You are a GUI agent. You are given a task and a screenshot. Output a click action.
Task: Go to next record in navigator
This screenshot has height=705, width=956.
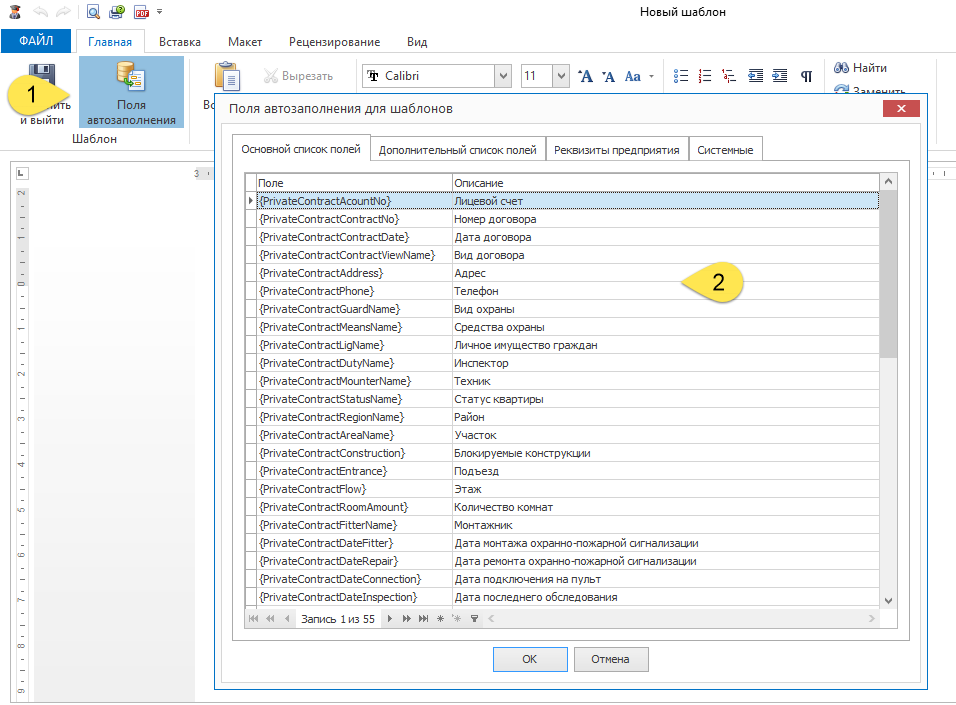click(x=390, y=618)
